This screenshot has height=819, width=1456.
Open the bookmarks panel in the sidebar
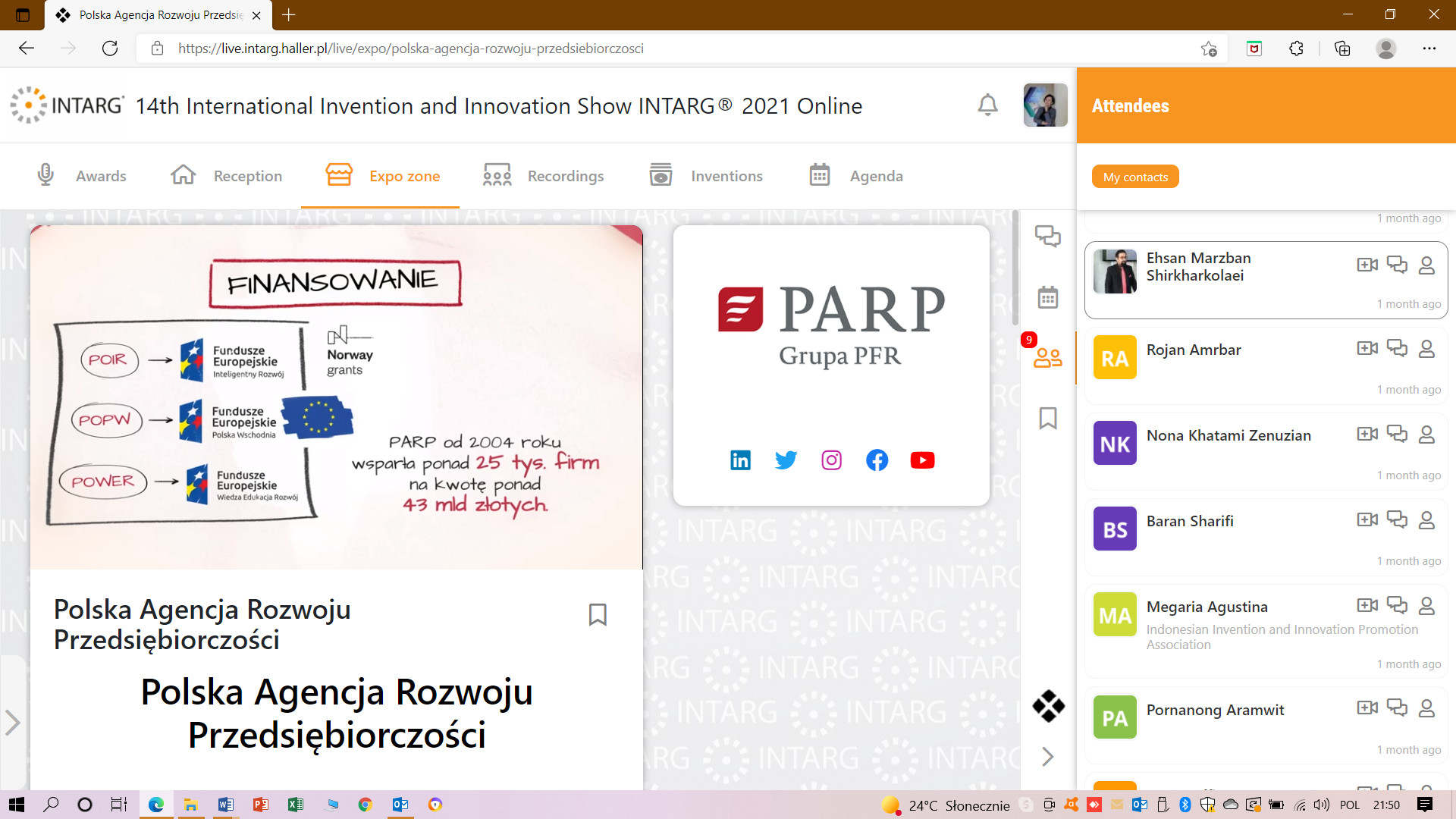point(1048,418)
